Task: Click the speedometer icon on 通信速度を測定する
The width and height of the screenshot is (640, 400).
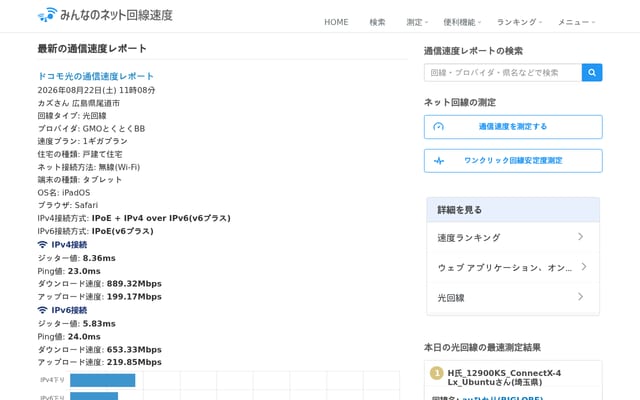Action: tap(438, 127)
